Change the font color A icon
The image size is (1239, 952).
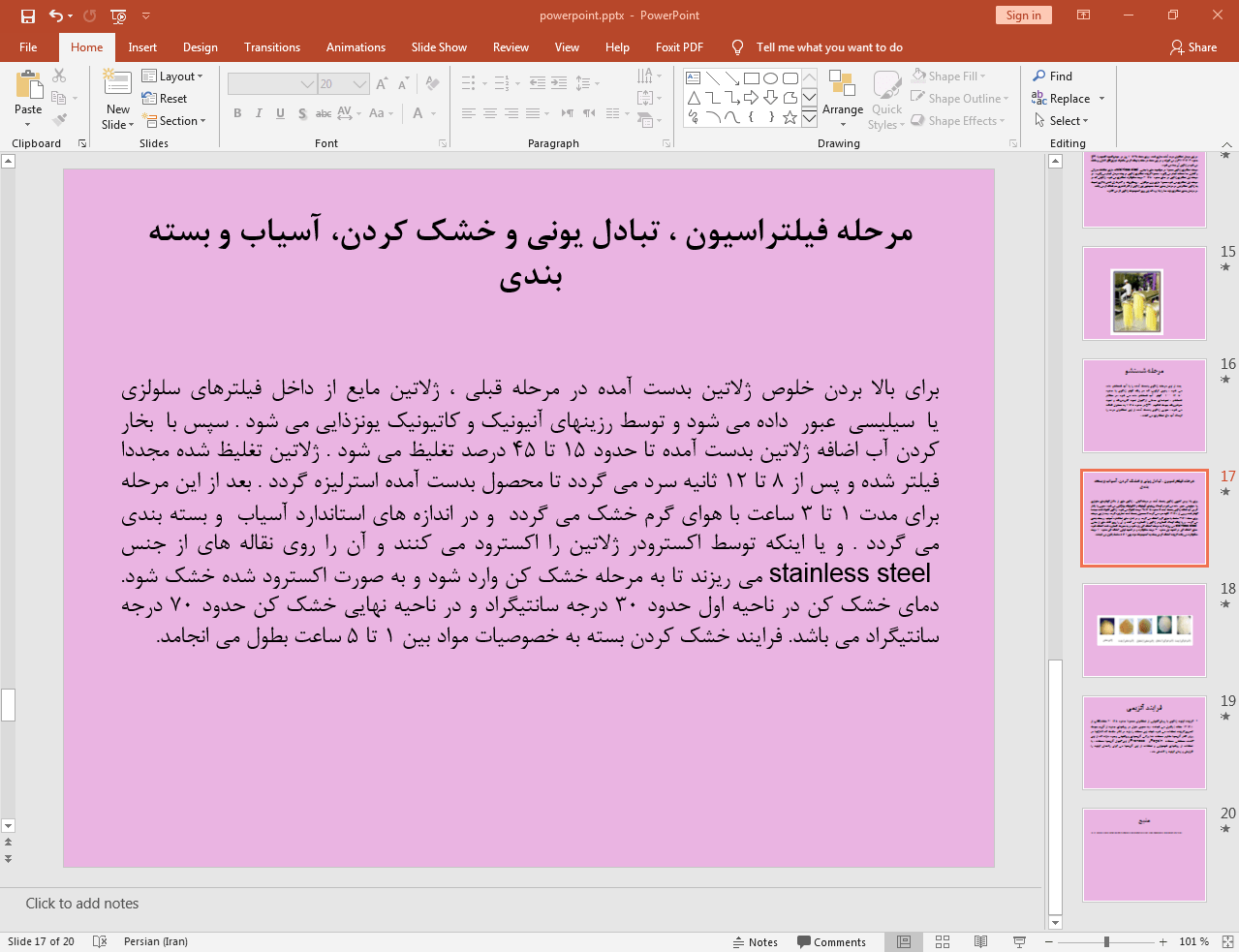click(x=418, y=113)
